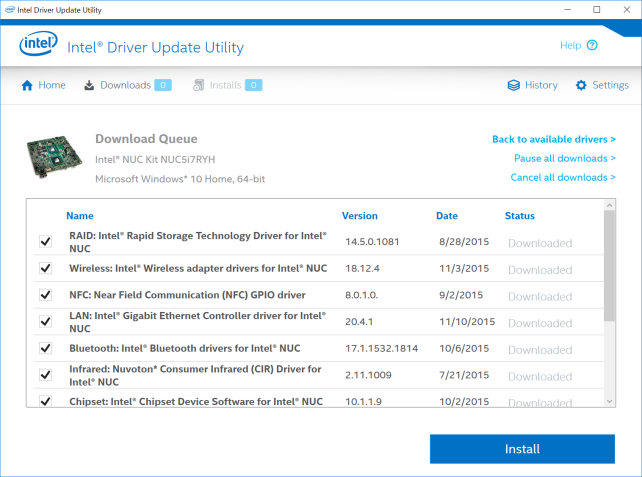
Task: Open the Settings section
Action: tap(602, 85)
